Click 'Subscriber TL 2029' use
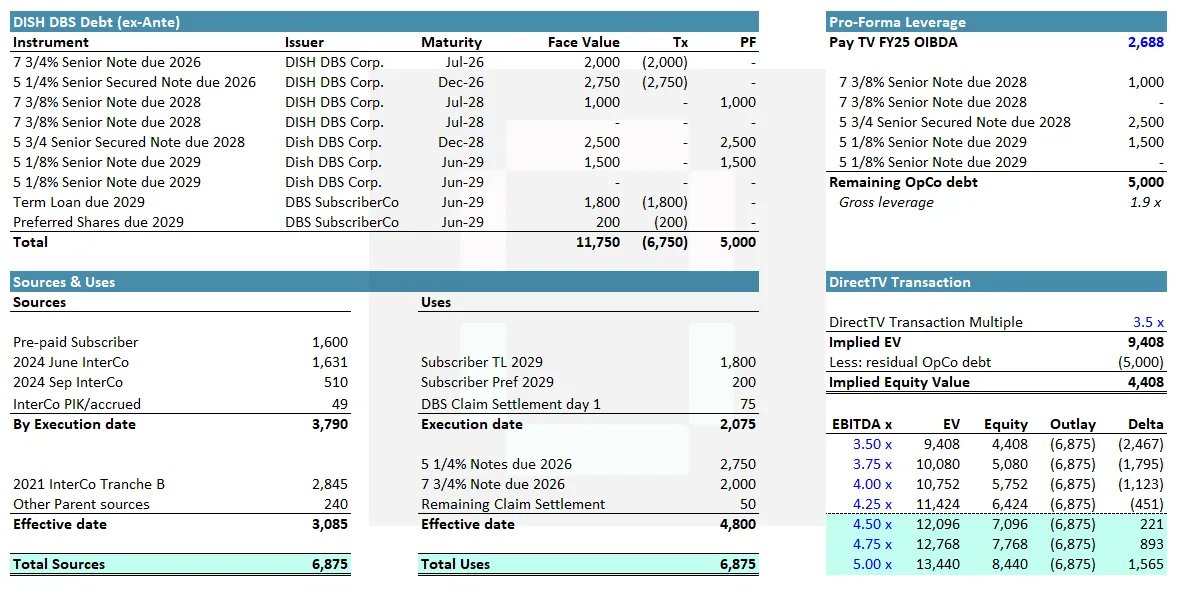This screenshot has width=1179, height=597. coord(482,362)
